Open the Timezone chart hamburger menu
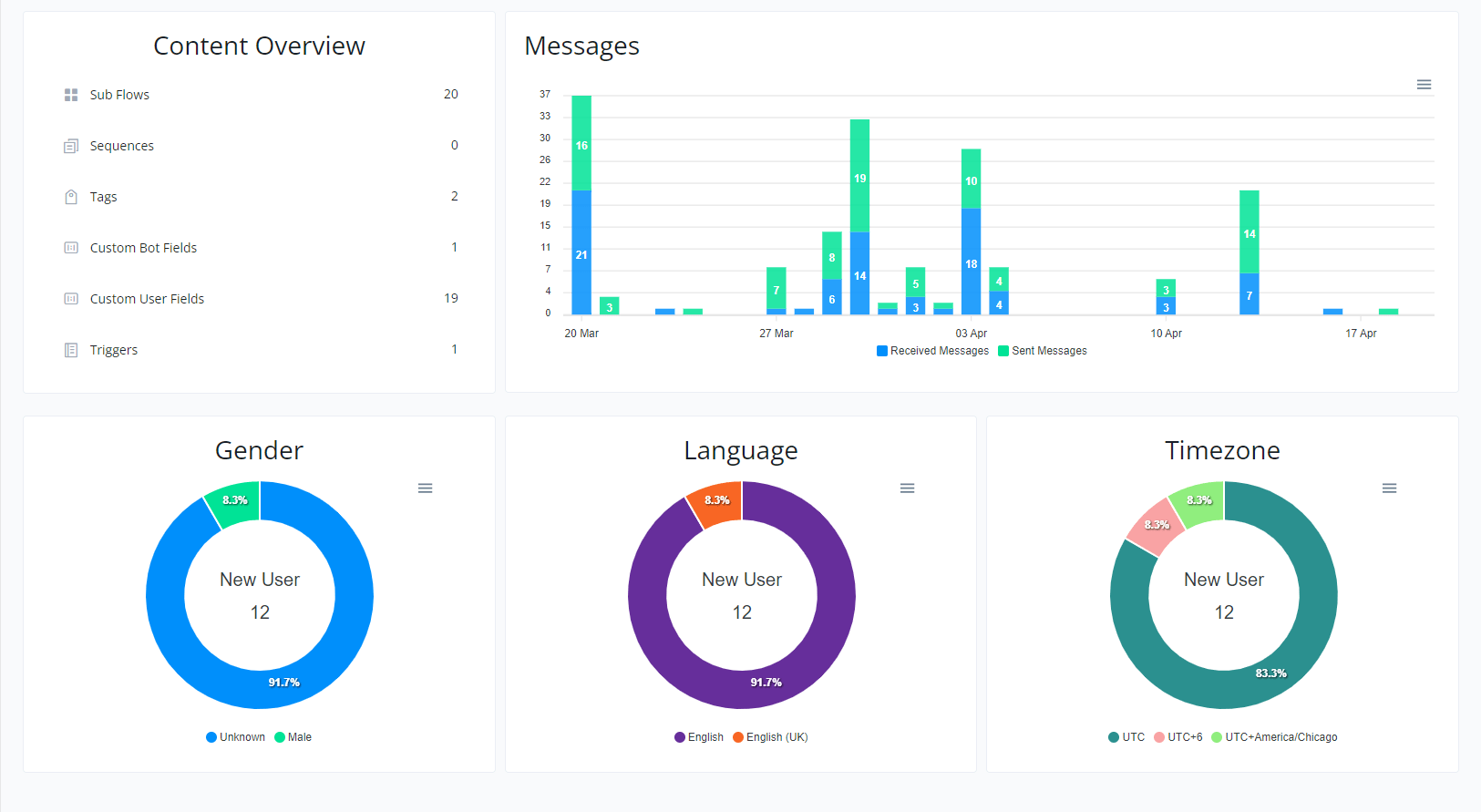 (x=1389, y=488)
